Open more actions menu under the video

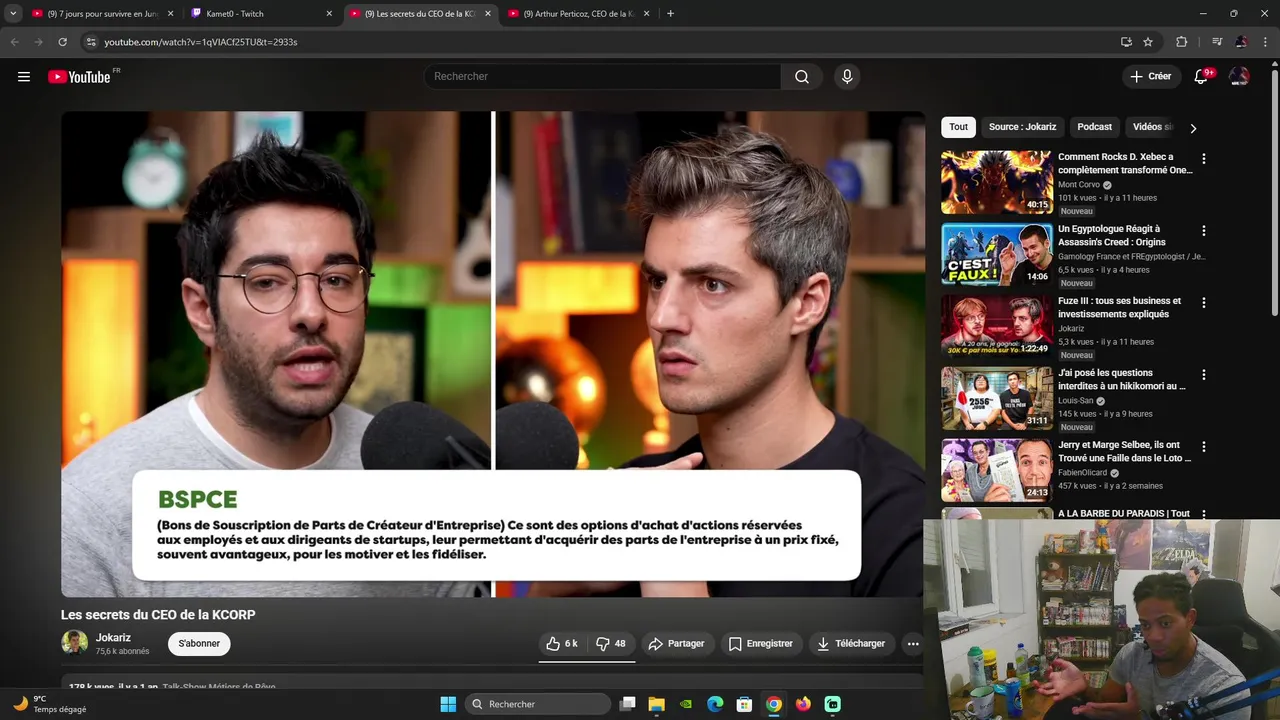tap(913, 644)
